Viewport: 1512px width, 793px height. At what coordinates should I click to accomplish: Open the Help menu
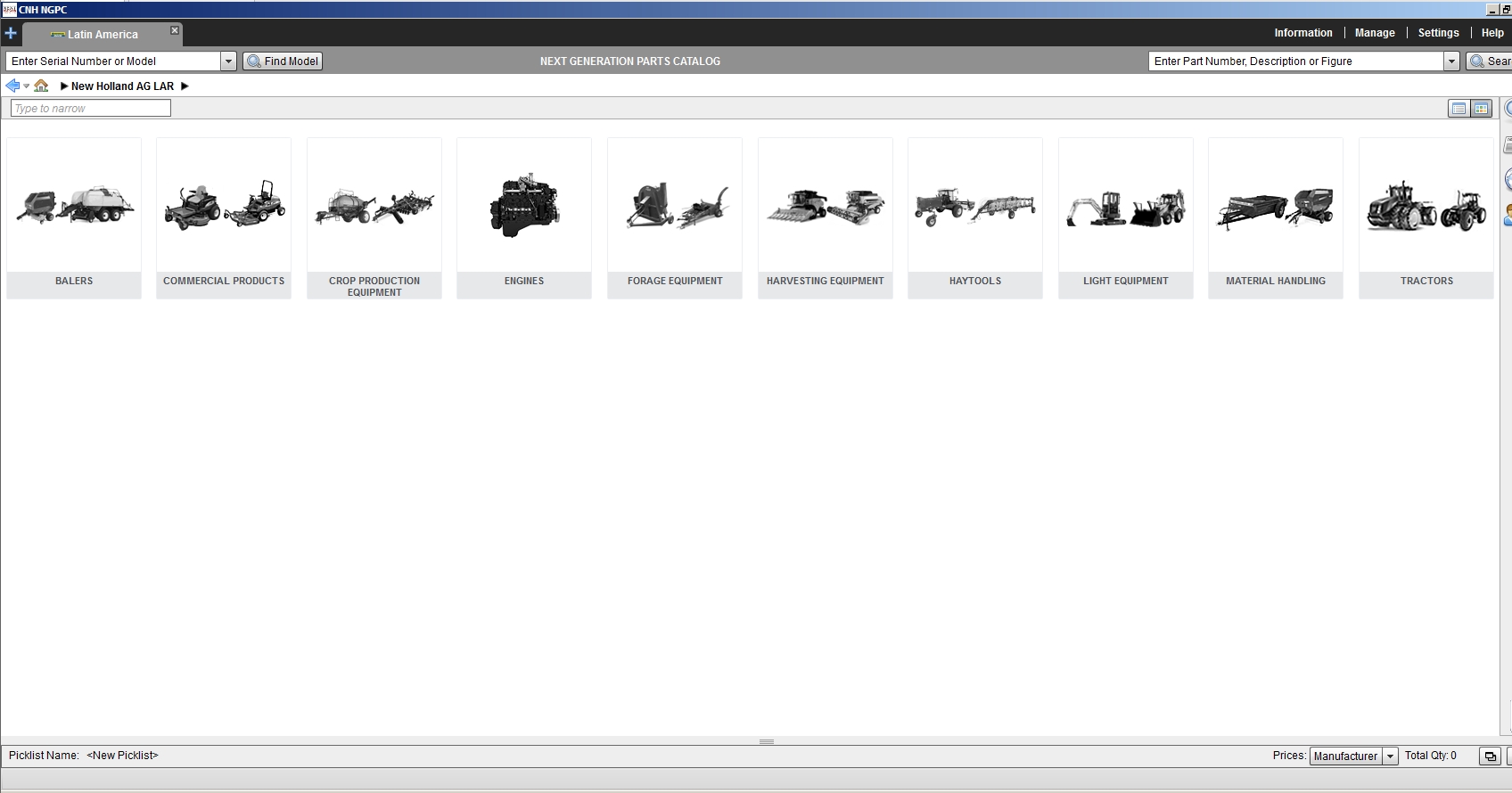click(1492, 33)
